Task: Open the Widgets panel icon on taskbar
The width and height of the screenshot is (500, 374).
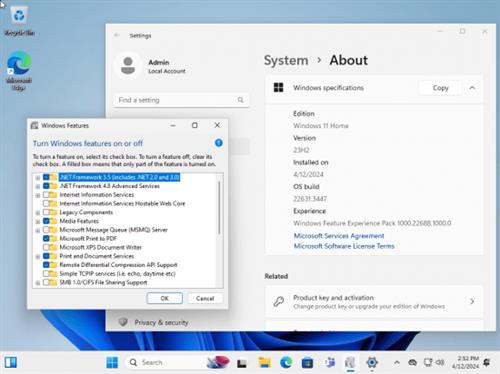Action: [11, 362]
